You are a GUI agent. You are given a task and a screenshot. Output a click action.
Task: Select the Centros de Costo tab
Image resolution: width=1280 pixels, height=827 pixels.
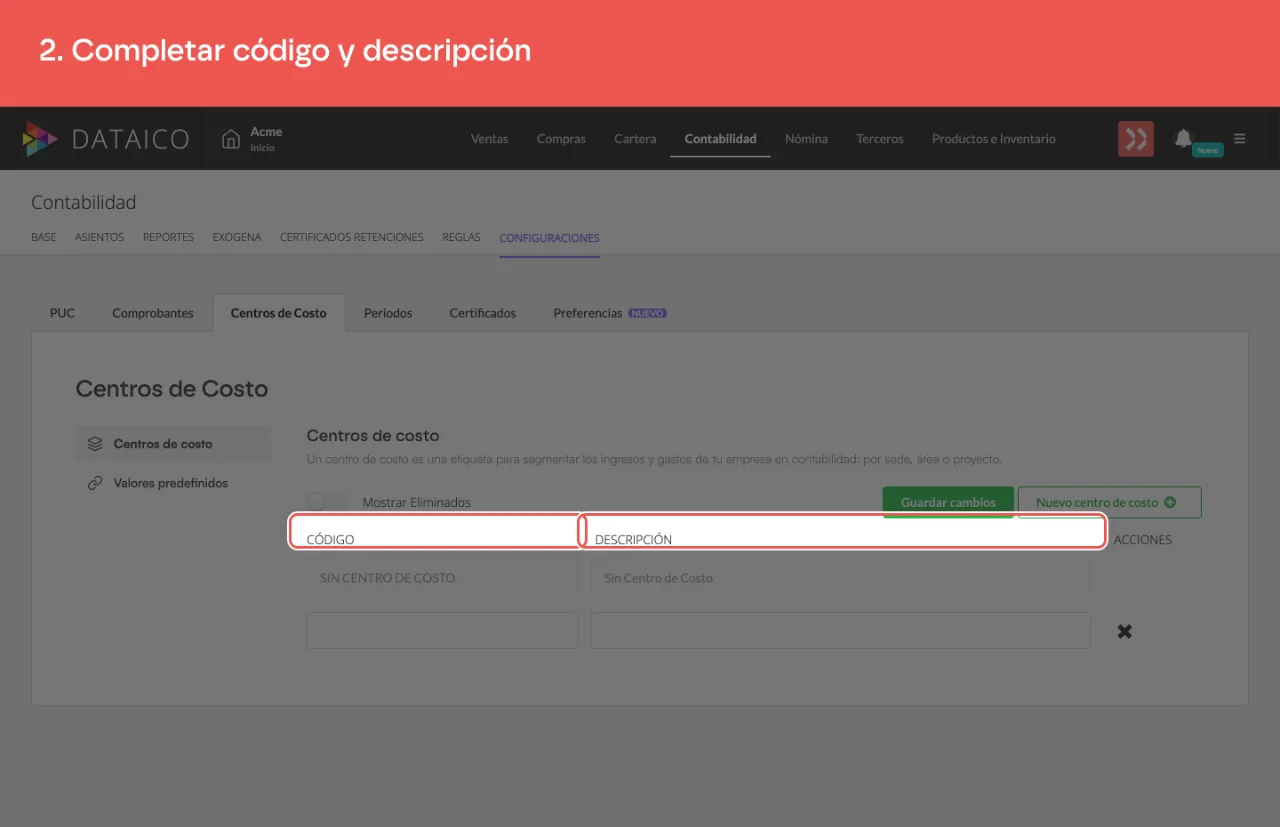pyautogui.click(x=279, y=313)
